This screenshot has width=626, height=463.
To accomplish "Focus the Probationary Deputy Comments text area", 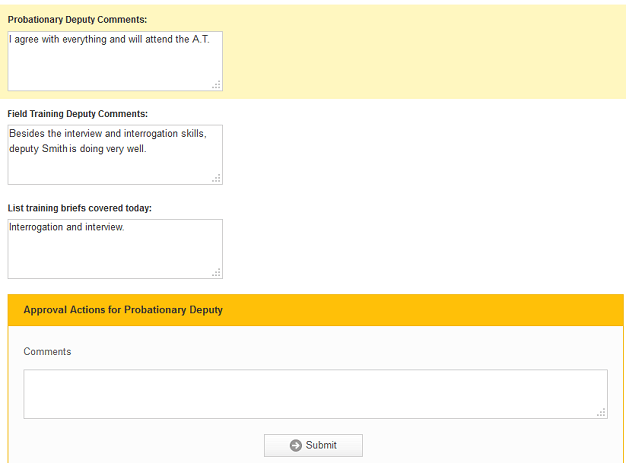I will pos(115,61).
